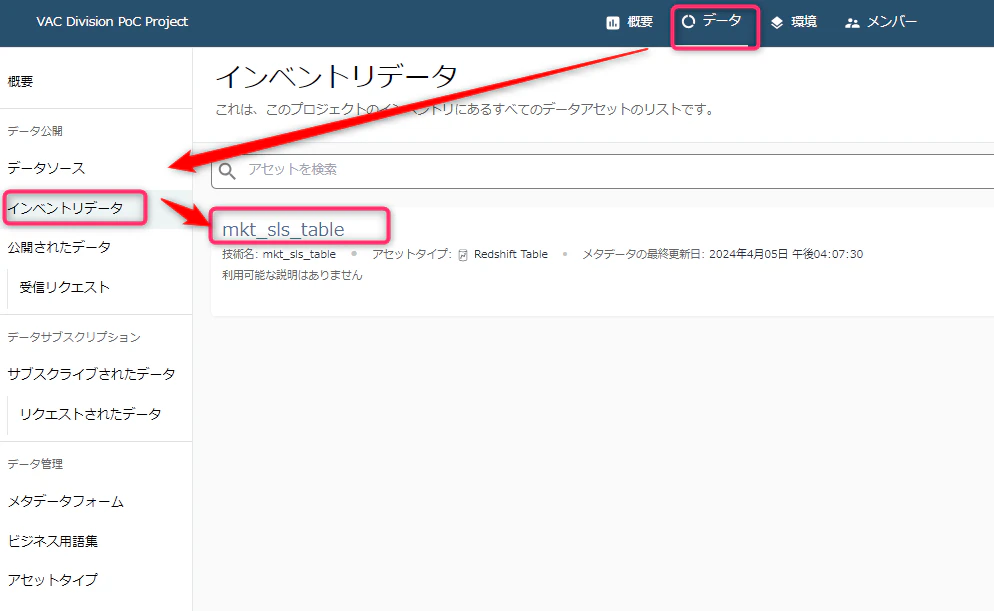
Task: Open アセットタイプ in the sidebar
Action: click(53, 580)
